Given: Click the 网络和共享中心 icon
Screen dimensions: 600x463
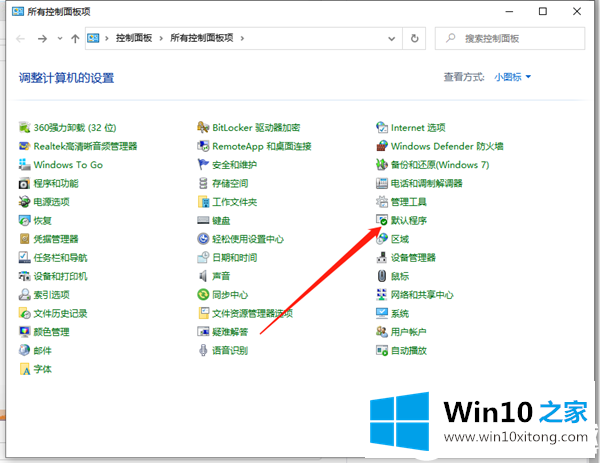Looking at the screenshot, I should coord(382,295).
